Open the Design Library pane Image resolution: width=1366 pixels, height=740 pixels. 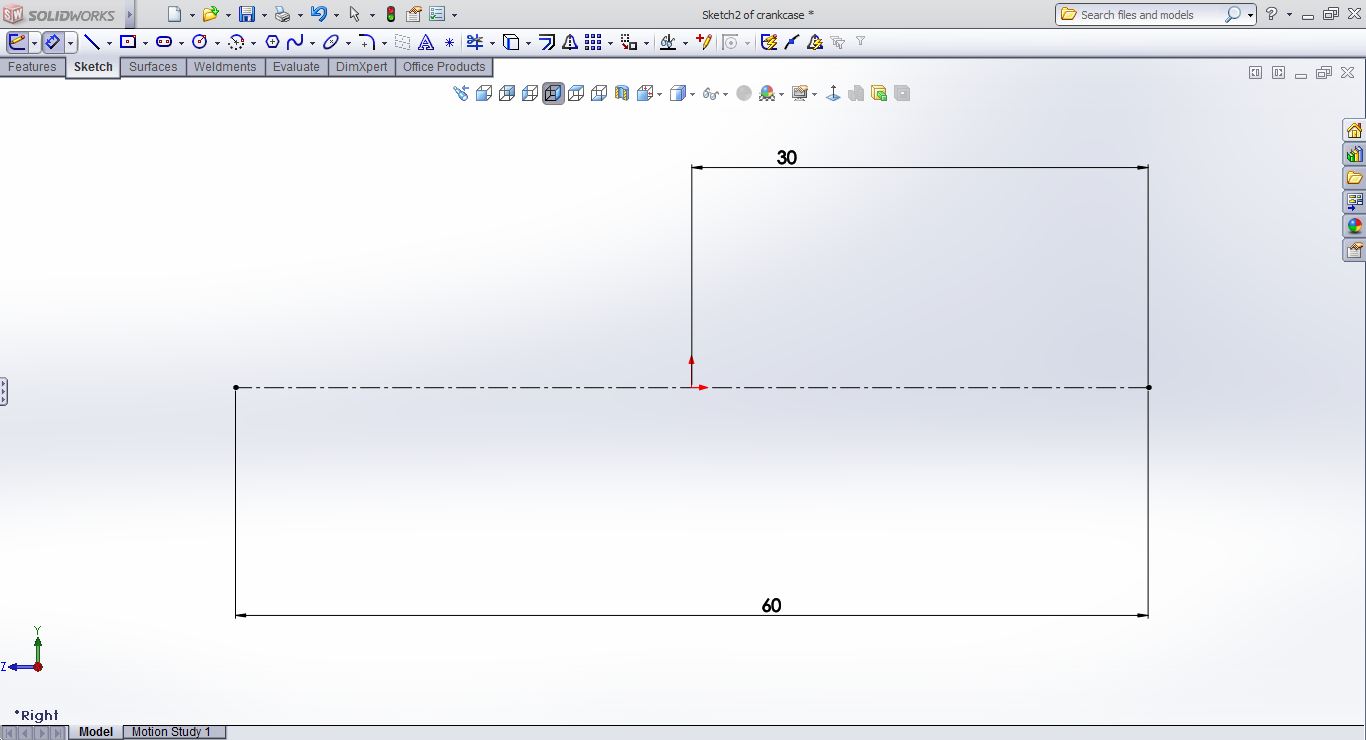[x=1354, y=154]
